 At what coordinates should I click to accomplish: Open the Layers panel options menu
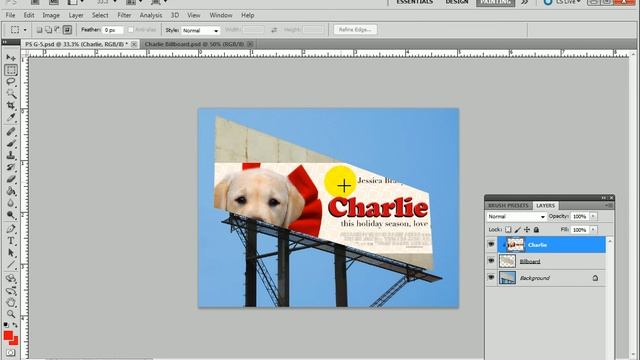coord(608,205)
